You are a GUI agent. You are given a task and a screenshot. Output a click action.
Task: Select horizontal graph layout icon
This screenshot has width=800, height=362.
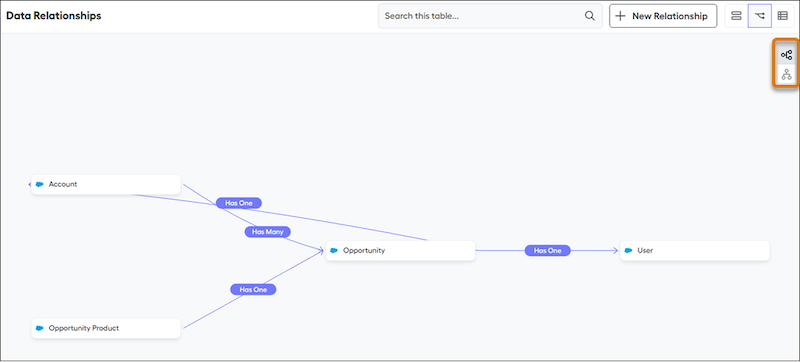pyautogui.click(x=786, y=55)
